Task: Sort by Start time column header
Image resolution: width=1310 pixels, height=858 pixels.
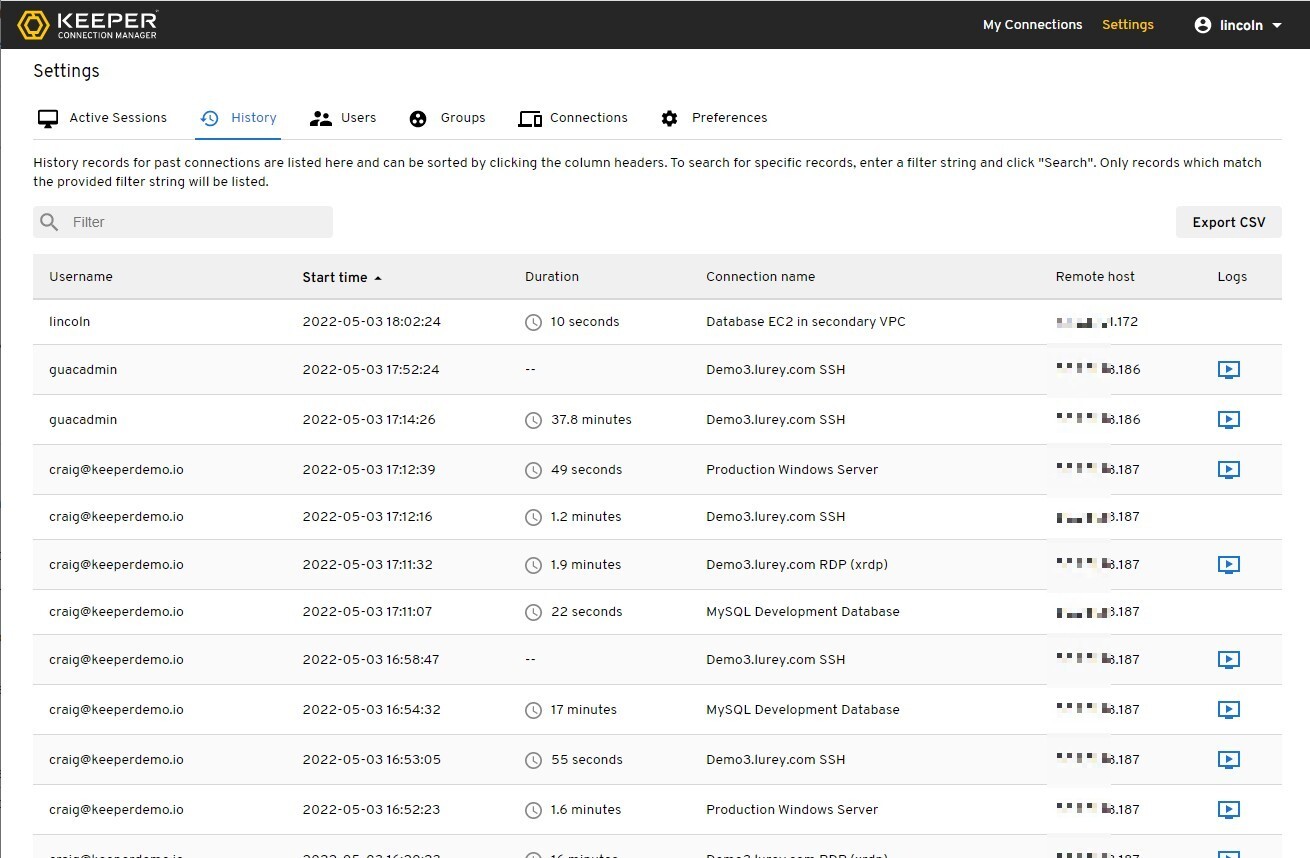Action: 335,277
